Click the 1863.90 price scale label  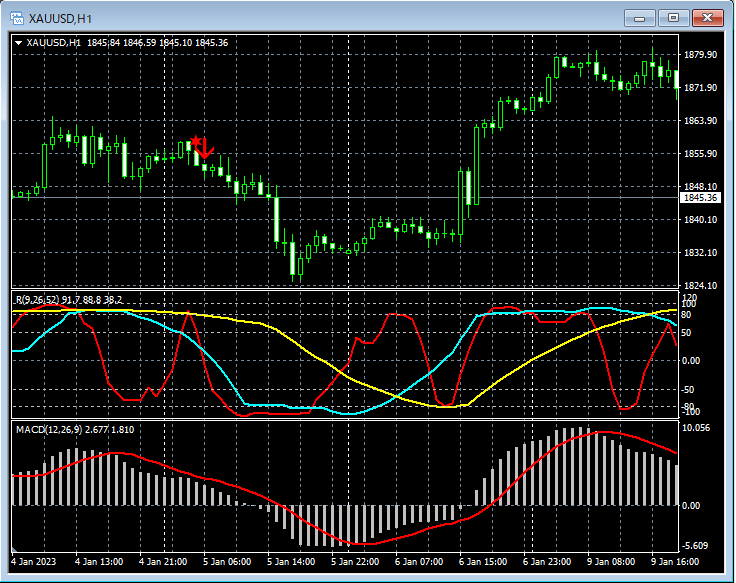tap(700, 121)
